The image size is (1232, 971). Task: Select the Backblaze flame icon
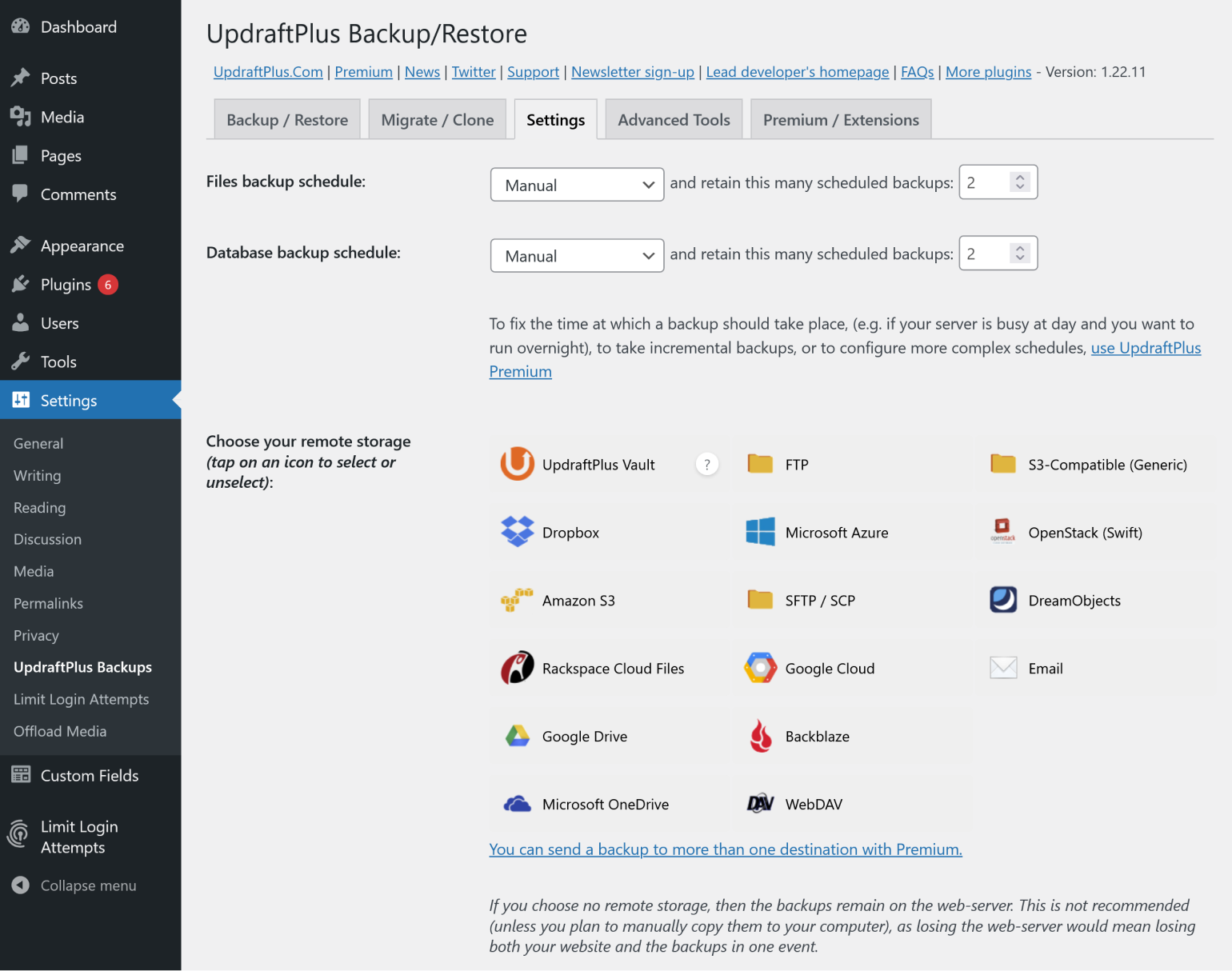(x=760, y=736)
